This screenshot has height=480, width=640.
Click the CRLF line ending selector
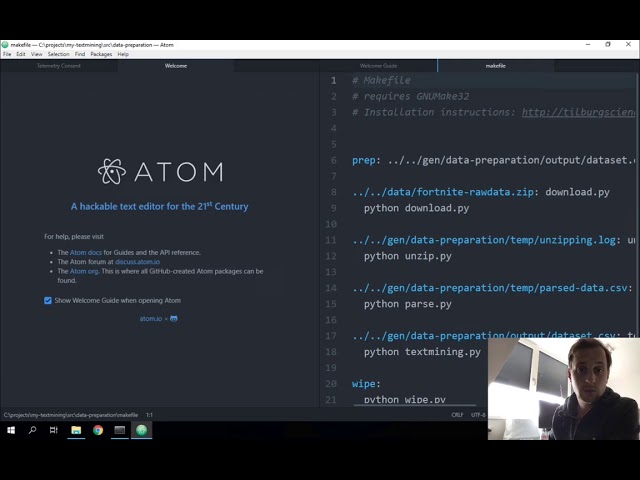[x=457, y=415]
